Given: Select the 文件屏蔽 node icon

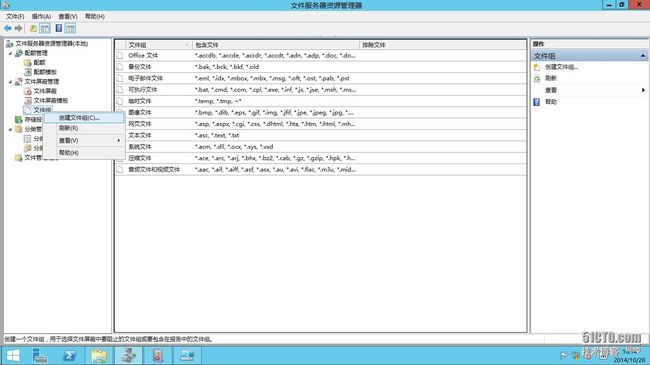Looking at the screenshot, I should (28, 91).
